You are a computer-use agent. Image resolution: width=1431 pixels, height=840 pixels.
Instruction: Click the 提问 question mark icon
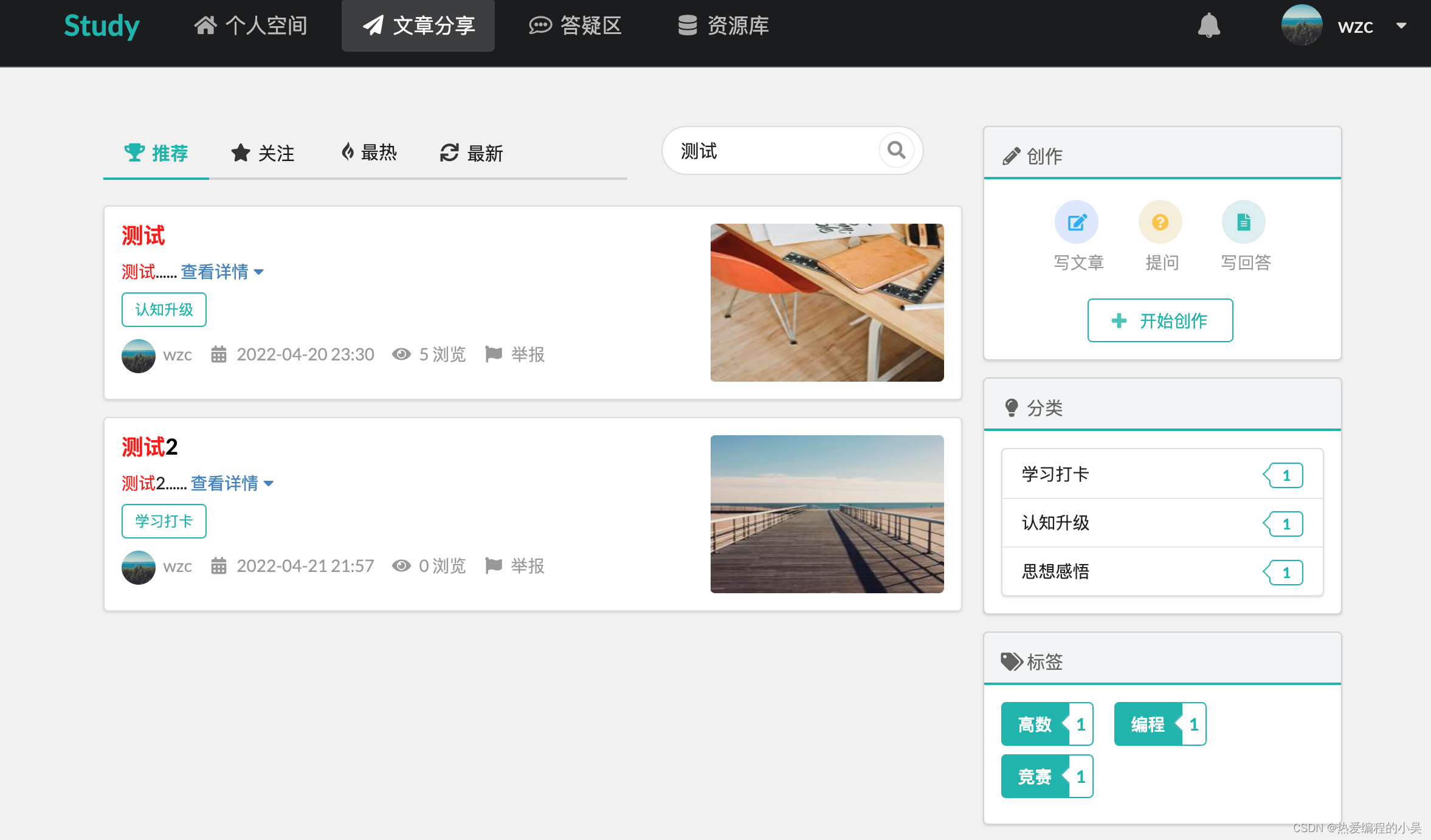pyautogui.click(x=1160, y=222)
